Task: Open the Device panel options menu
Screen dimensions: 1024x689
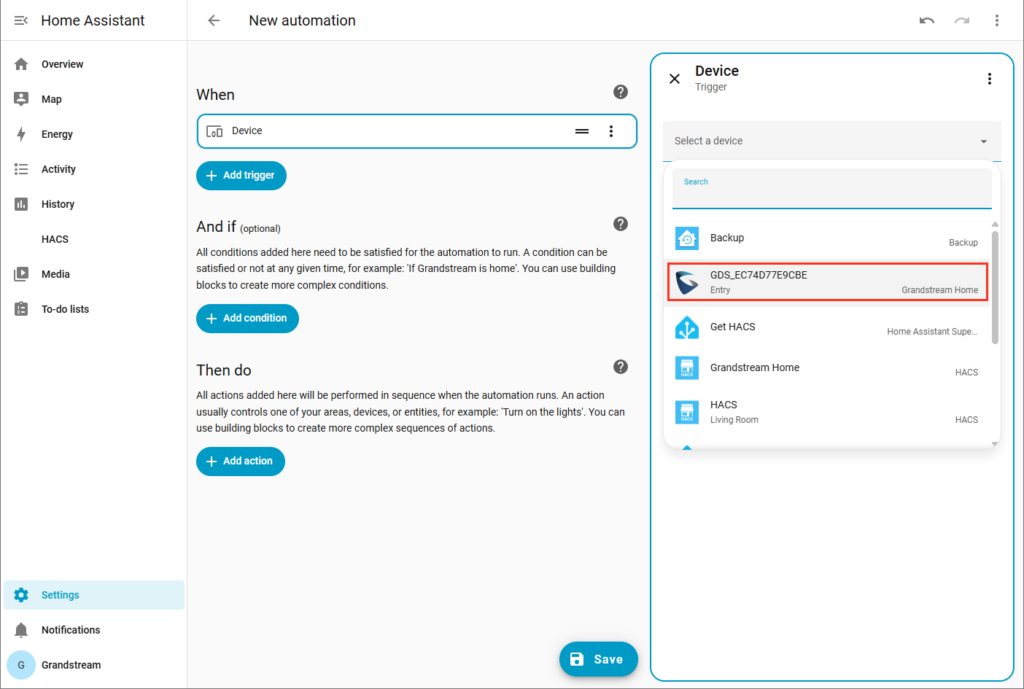Action: click(x=989, y=79)
